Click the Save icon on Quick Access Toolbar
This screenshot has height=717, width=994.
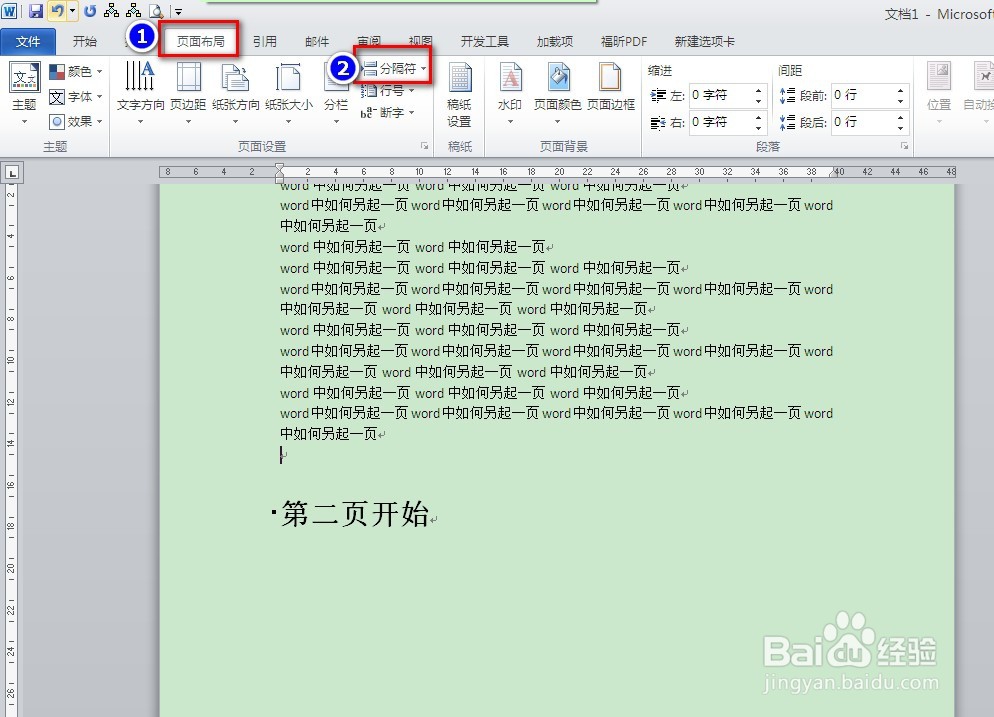(37, 9)
